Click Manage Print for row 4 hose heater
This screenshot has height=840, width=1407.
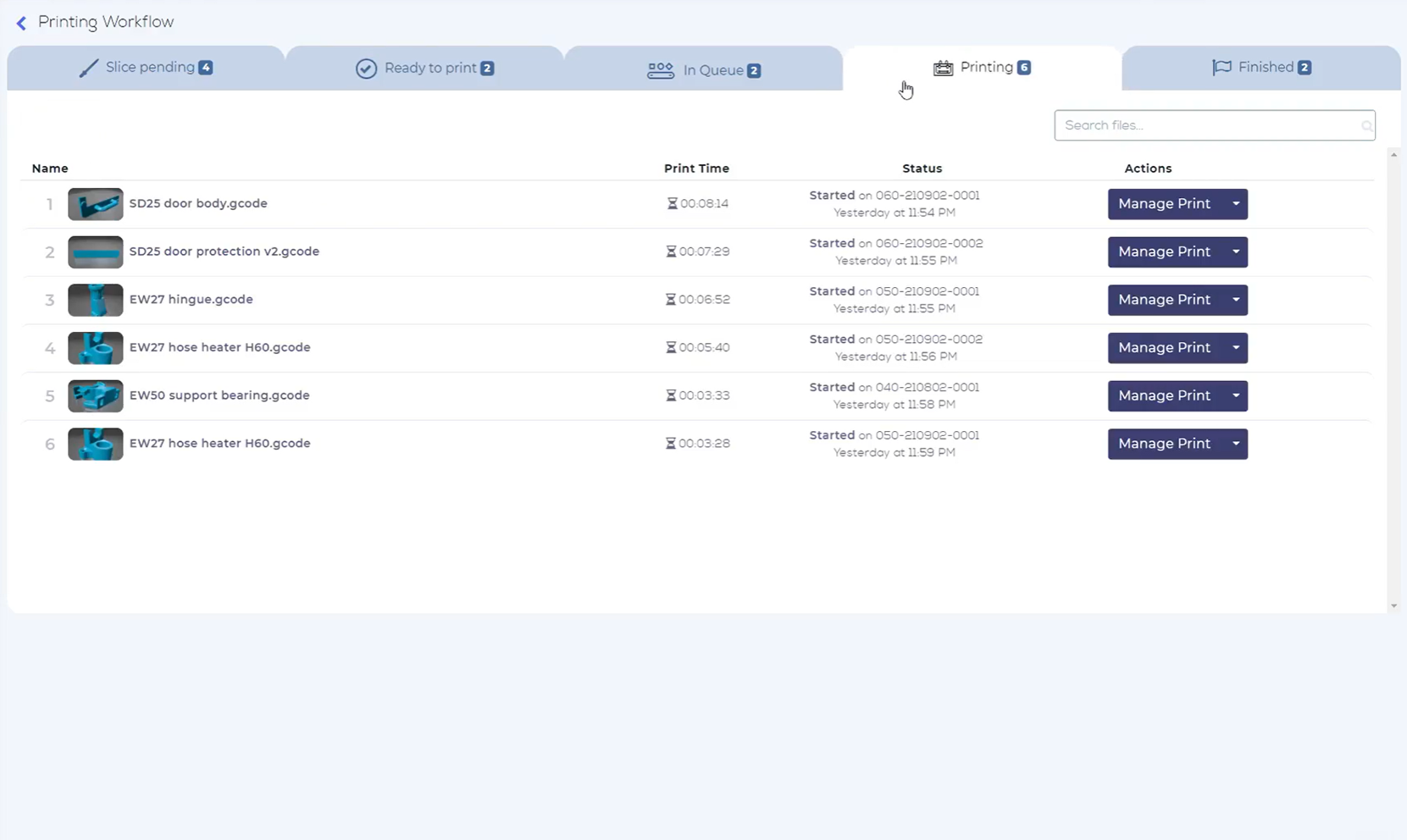point(1165,348)
